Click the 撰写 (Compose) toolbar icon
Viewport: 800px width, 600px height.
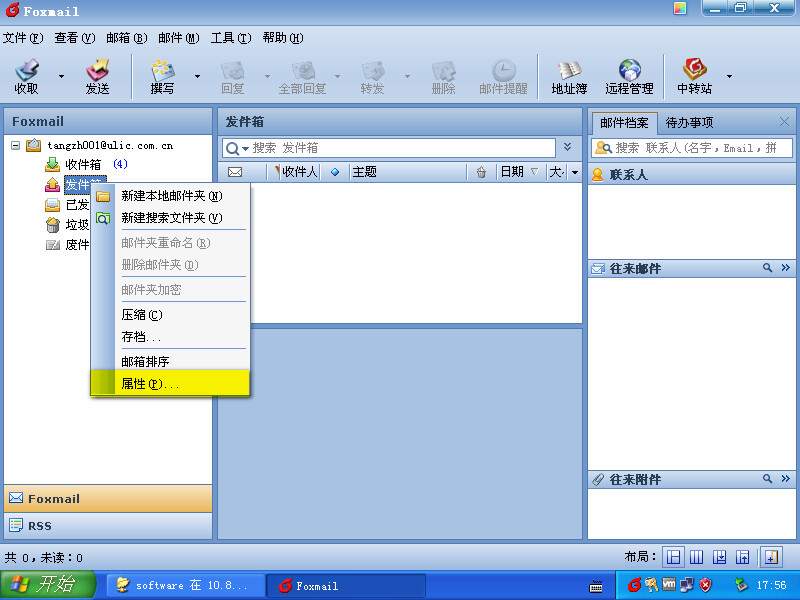click(162, 76)
